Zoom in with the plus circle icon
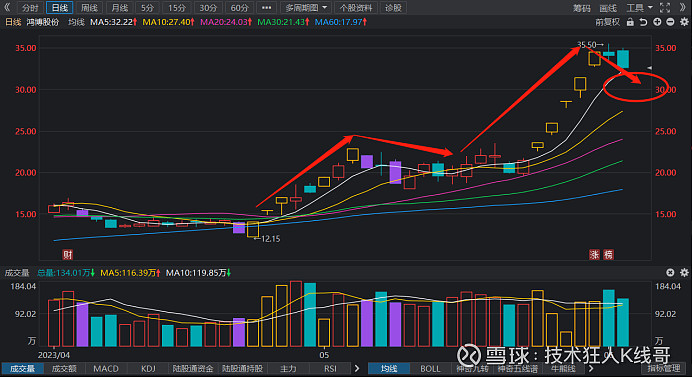 [x=657, y=22]
